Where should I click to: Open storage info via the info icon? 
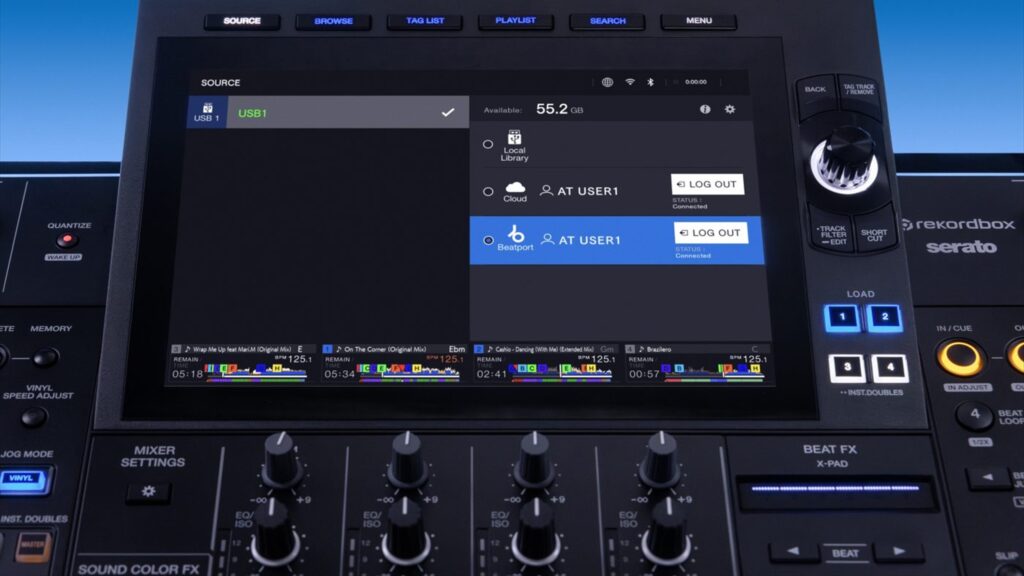pos(704,108)
